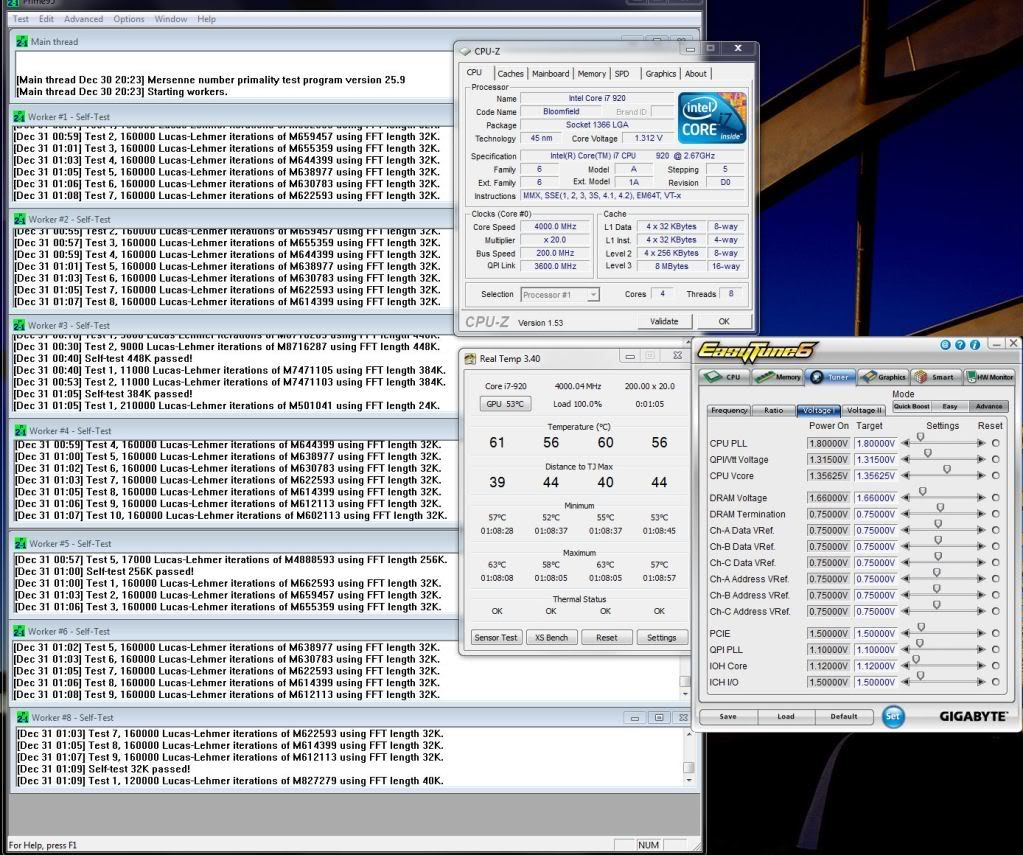
Task: Select the IOH Core reset radio button
Action: coord(996,665)
